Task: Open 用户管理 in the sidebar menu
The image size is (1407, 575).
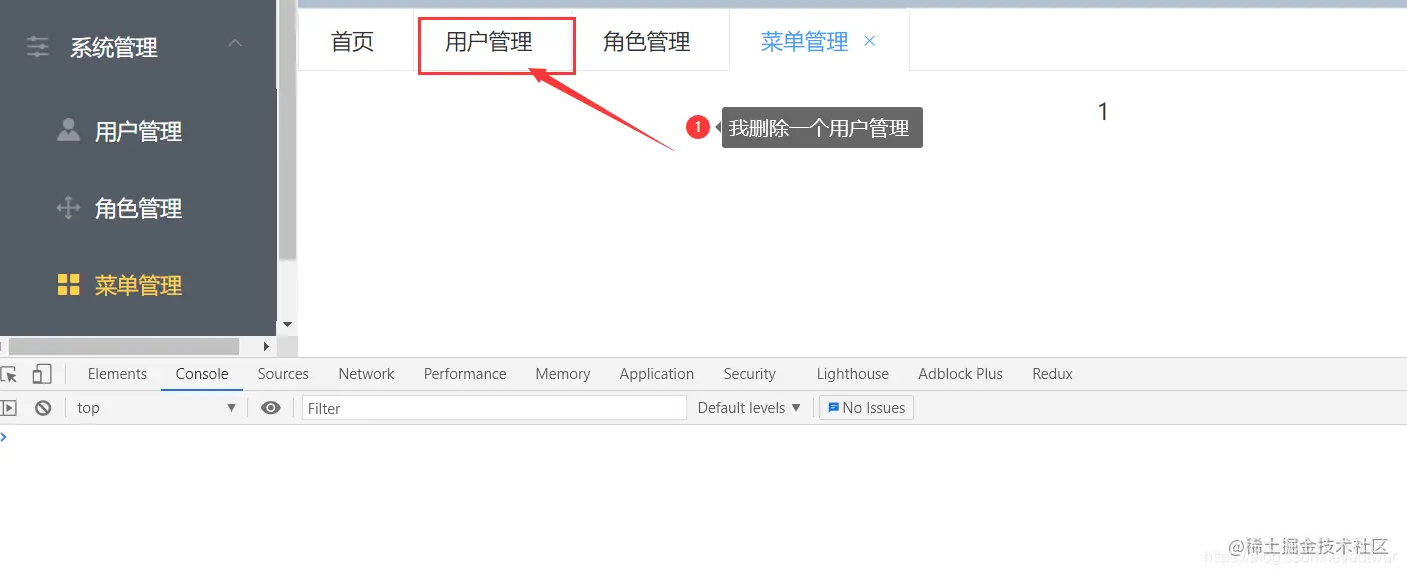Action: pyautogui.click(x=138, y=131)
